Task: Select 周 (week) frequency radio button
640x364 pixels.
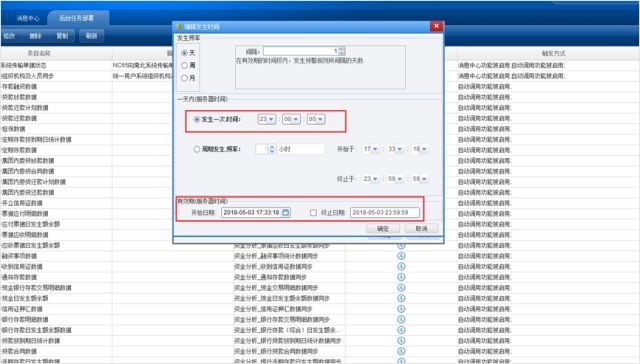Action: pyautogui.click(x=184, y=65)
